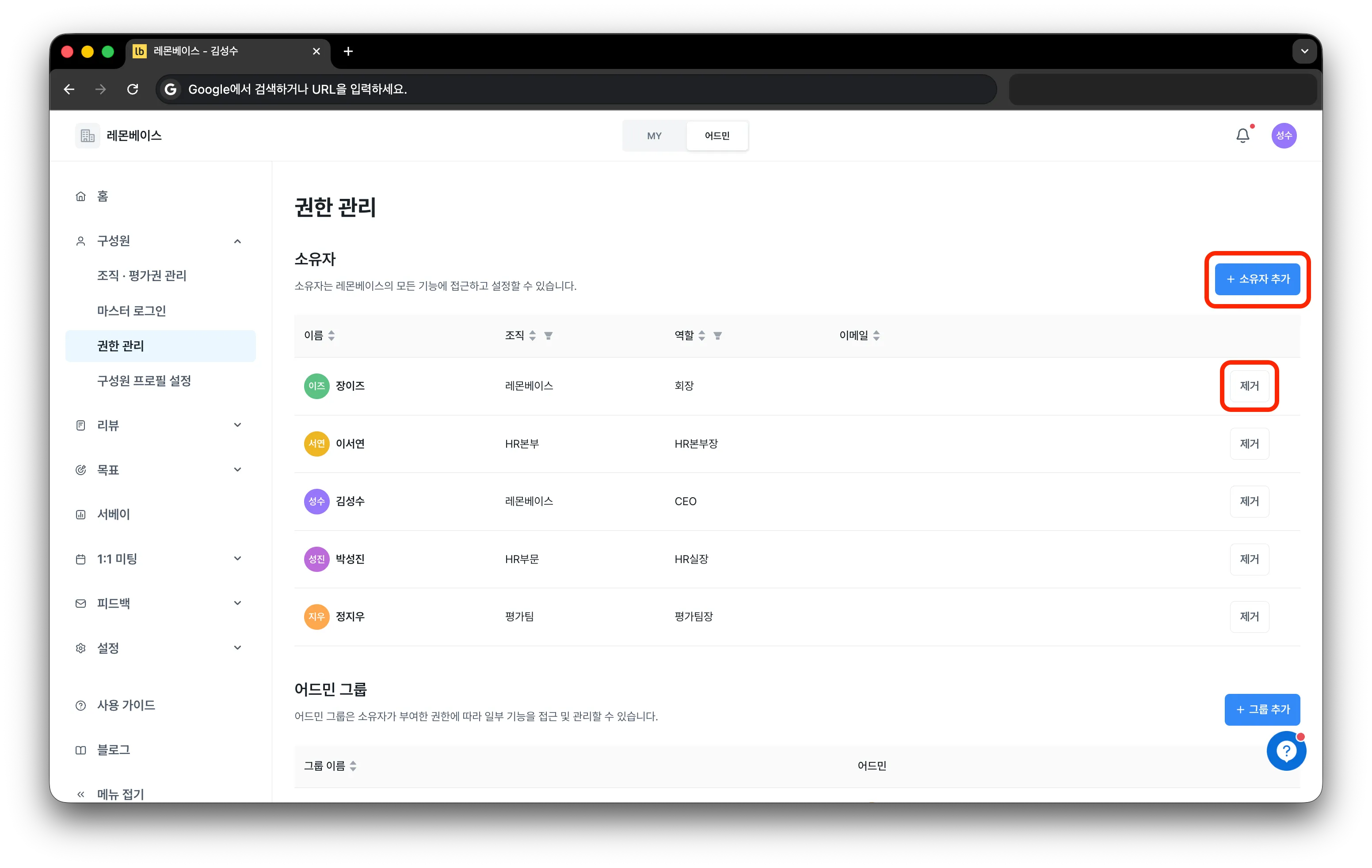Open the browser tab list dropdown
Viewport: 1372px width, 868px height.
pyautogui.click(x=1304, y=51)
